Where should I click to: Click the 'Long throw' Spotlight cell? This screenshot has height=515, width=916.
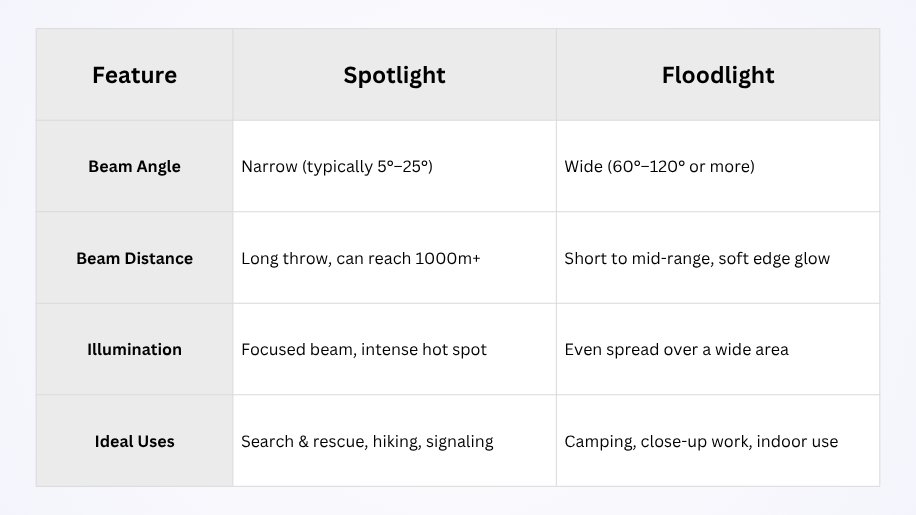click(360, 258)
